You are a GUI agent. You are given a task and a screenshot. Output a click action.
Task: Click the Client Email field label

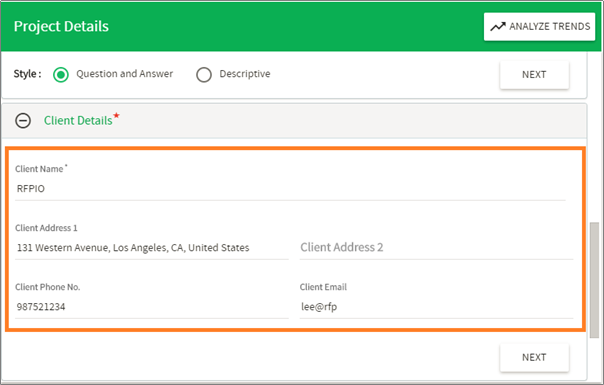323,287
